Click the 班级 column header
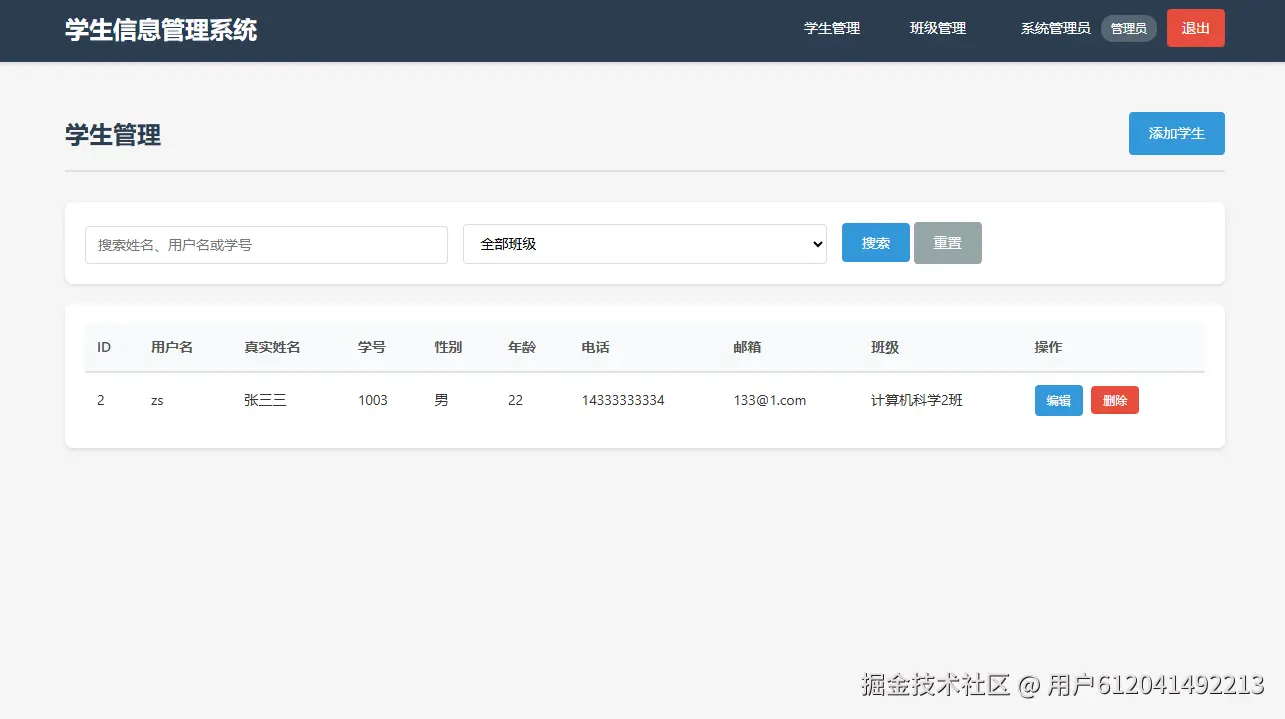The height and width of the screenshot is (719, 1285). [x=884, y=347]
